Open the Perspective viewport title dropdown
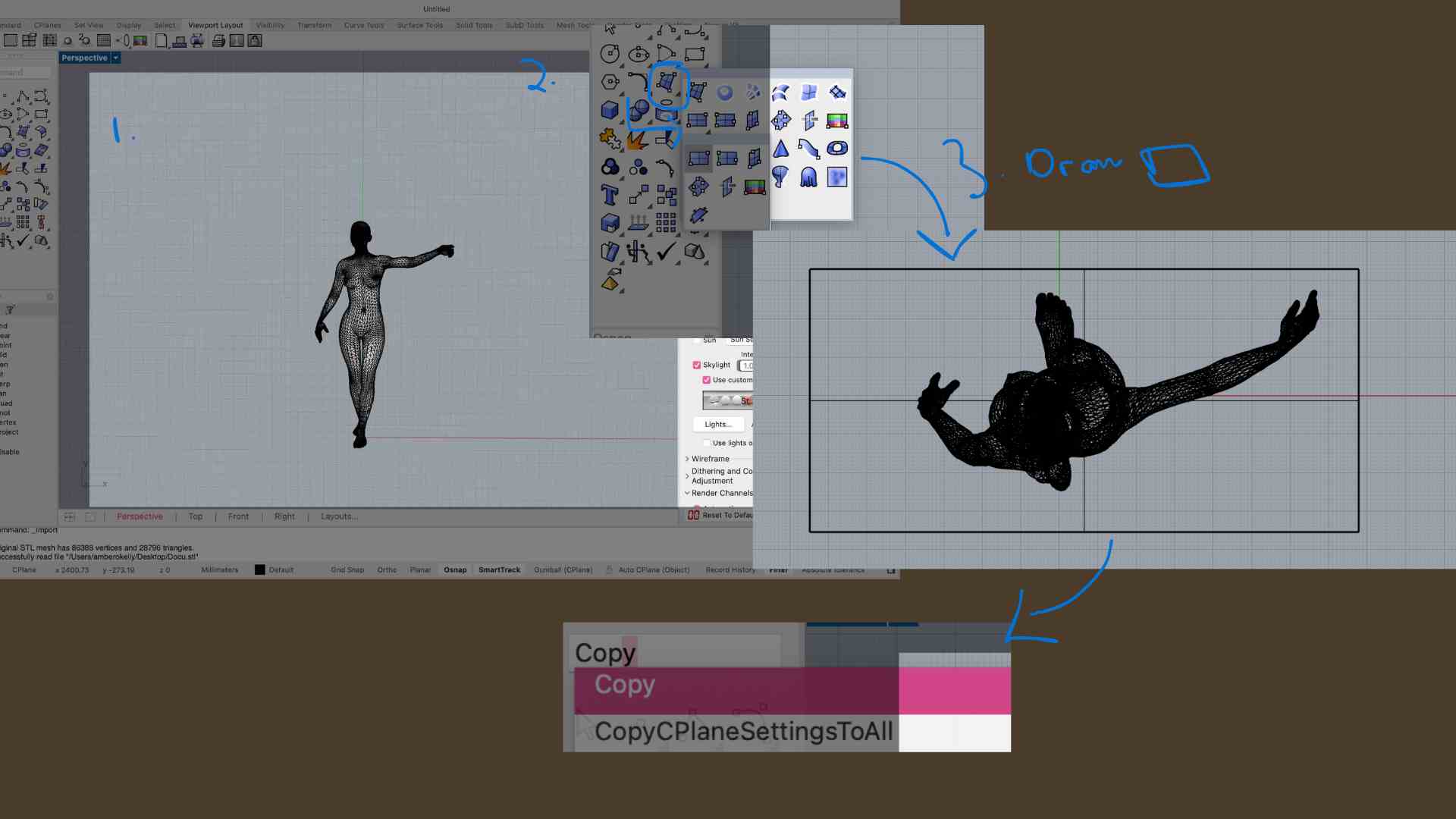The width and height of the screenshot is (1456, 819). 116,58
